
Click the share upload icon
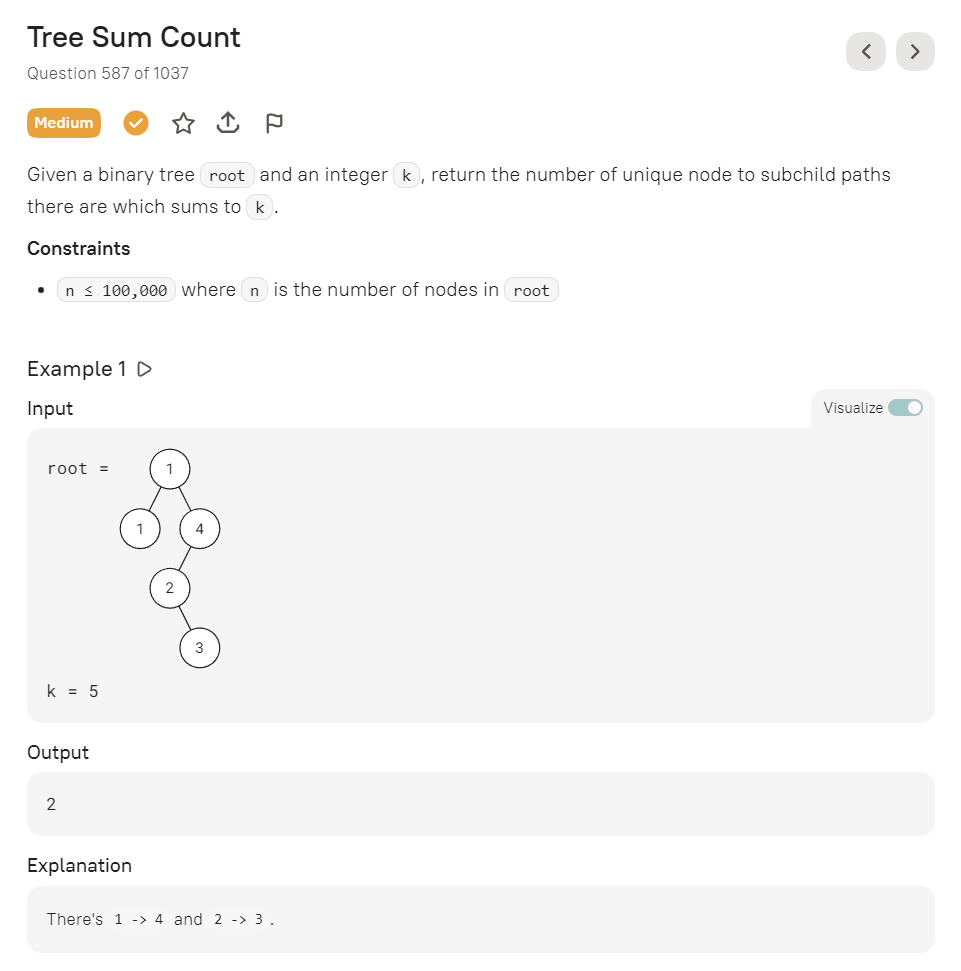point(228,123)
